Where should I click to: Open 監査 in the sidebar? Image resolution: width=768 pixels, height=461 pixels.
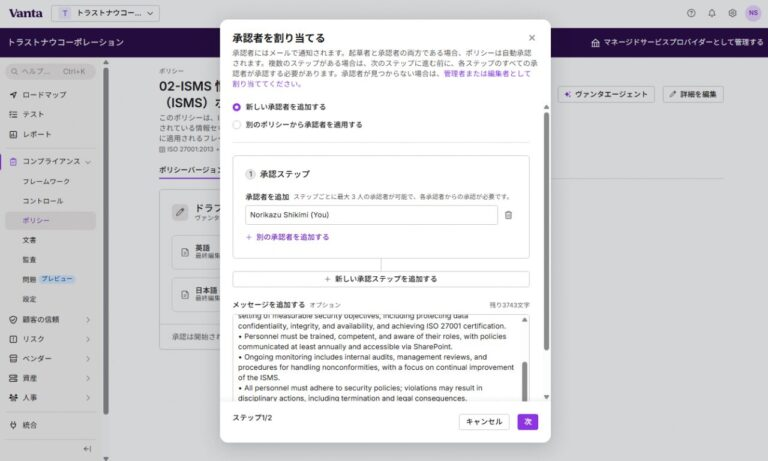pyautogui.click(x=29, y=260)
